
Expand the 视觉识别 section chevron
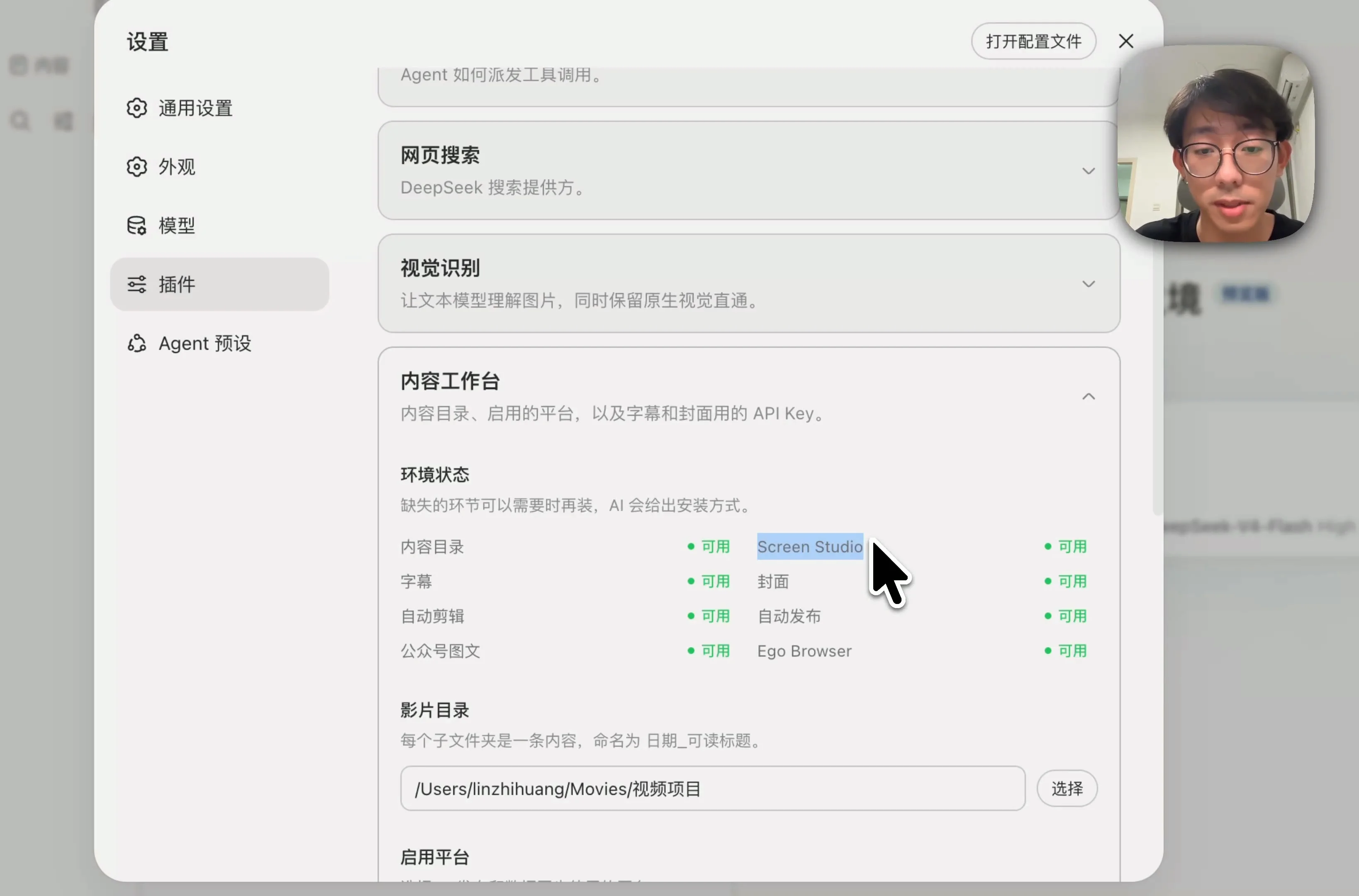click(1088, 284)
